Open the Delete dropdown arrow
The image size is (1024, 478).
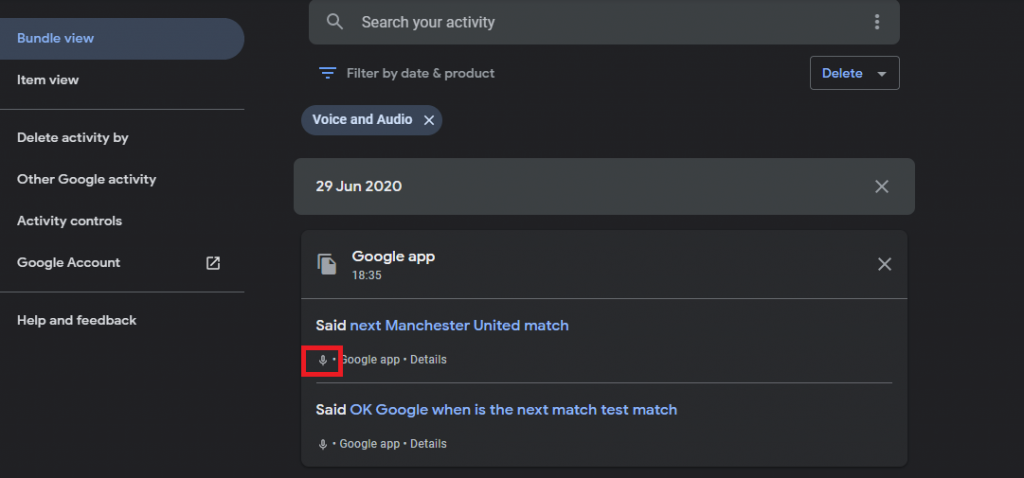tap(882, 74)
